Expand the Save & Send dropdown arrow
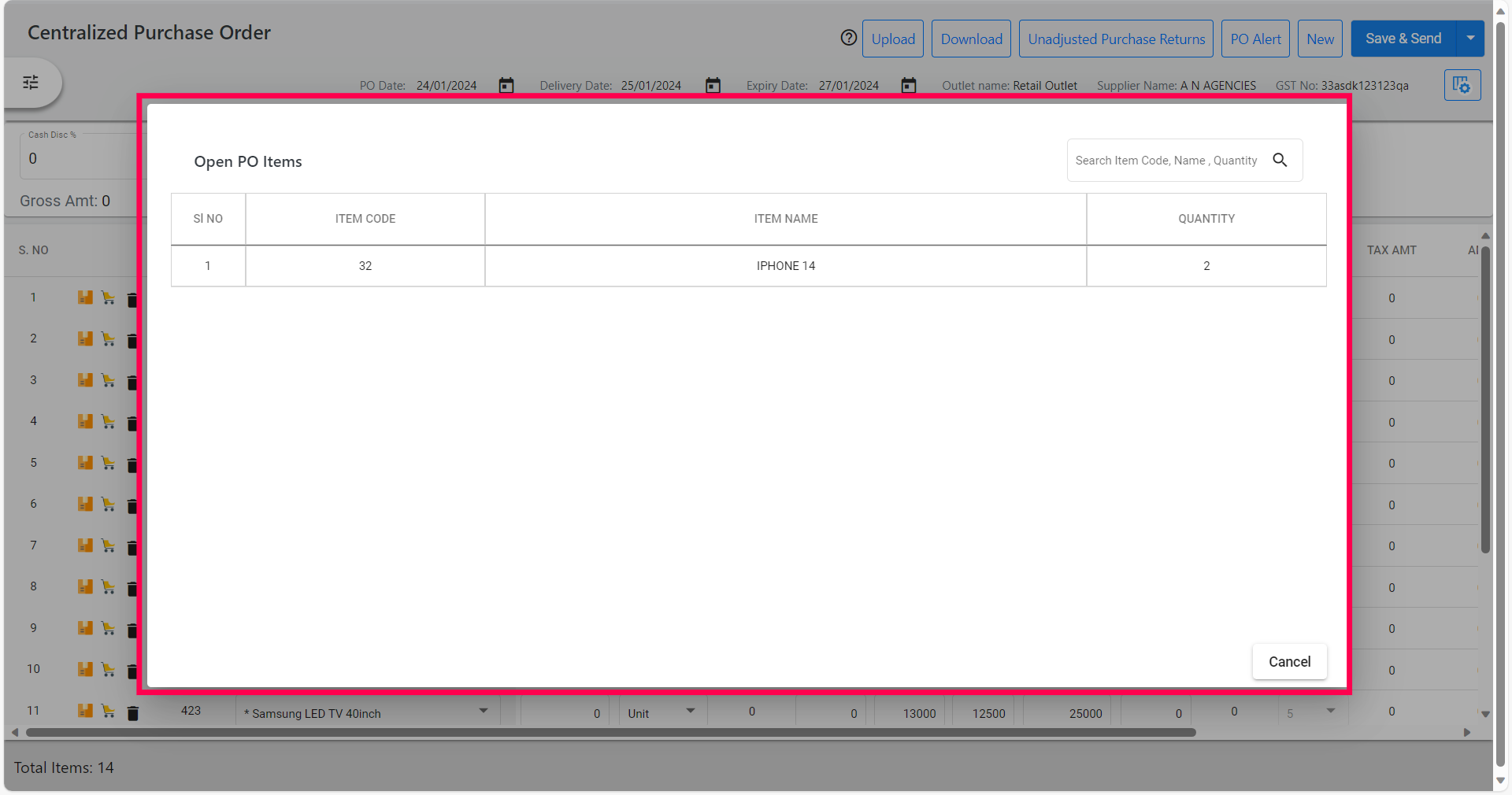Image resolution: width=1512 pixels, height=795 pixels. point(1470,39)
